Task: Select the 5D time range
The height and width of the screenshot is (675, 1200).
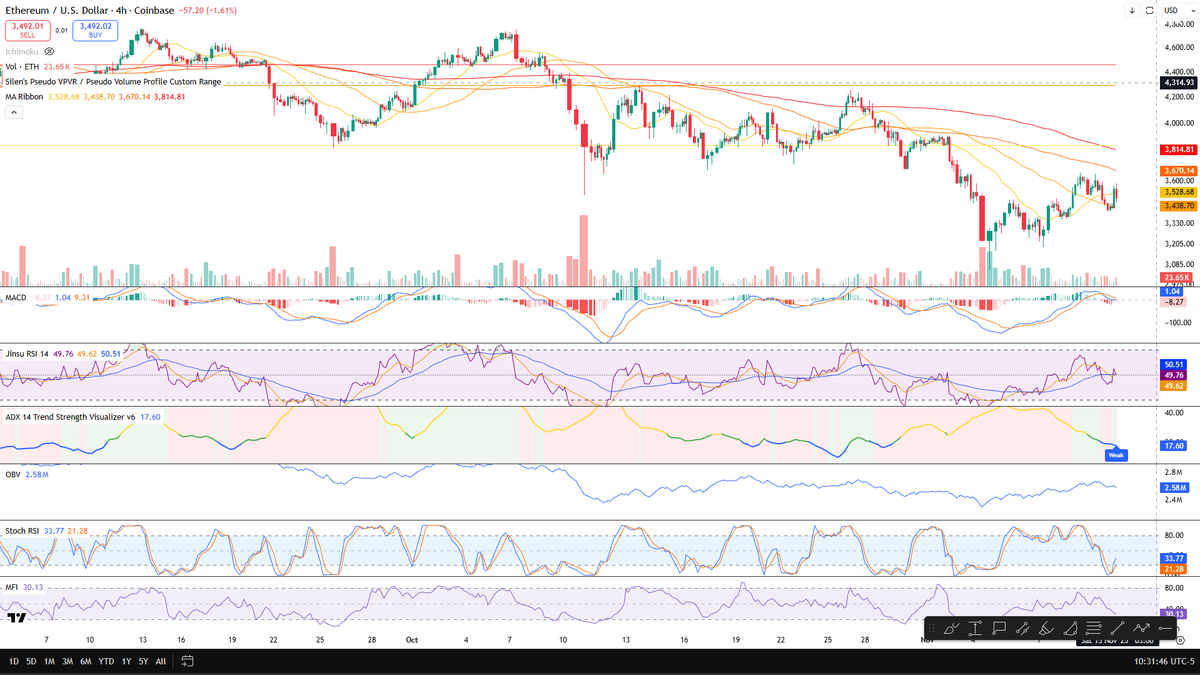Action: click(x=32, y=661)
